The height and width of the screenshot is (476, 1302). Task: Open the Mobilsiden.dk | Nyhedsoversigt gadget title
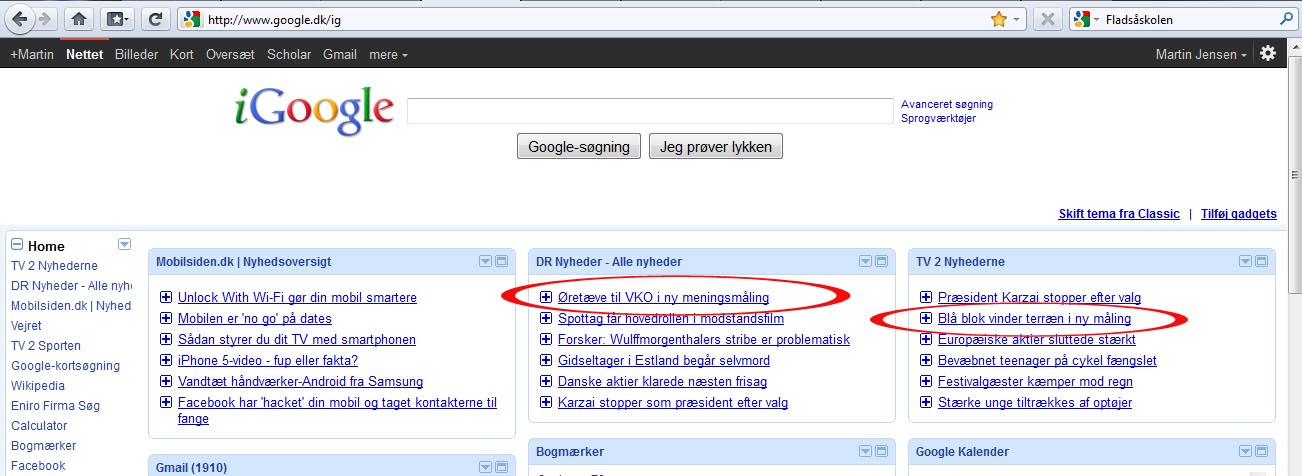tap(244, 262)
